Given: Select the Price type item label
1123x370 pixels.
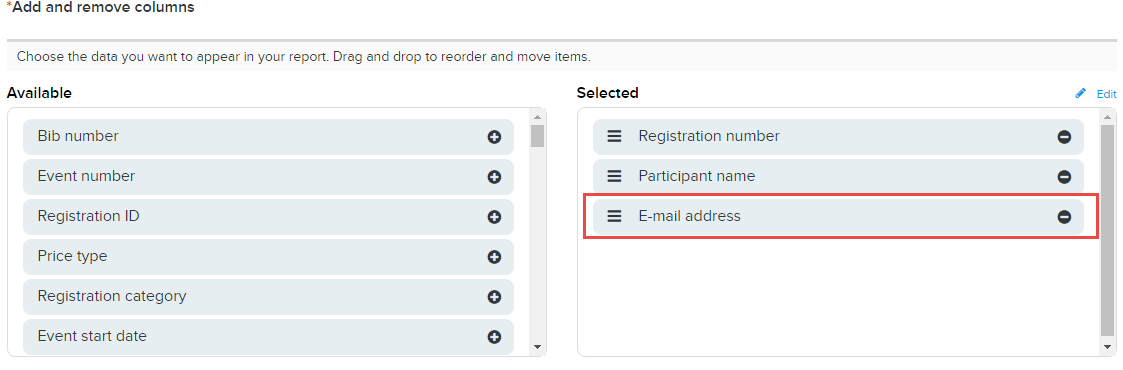Looking at the screenshot, I should (72, 256).
